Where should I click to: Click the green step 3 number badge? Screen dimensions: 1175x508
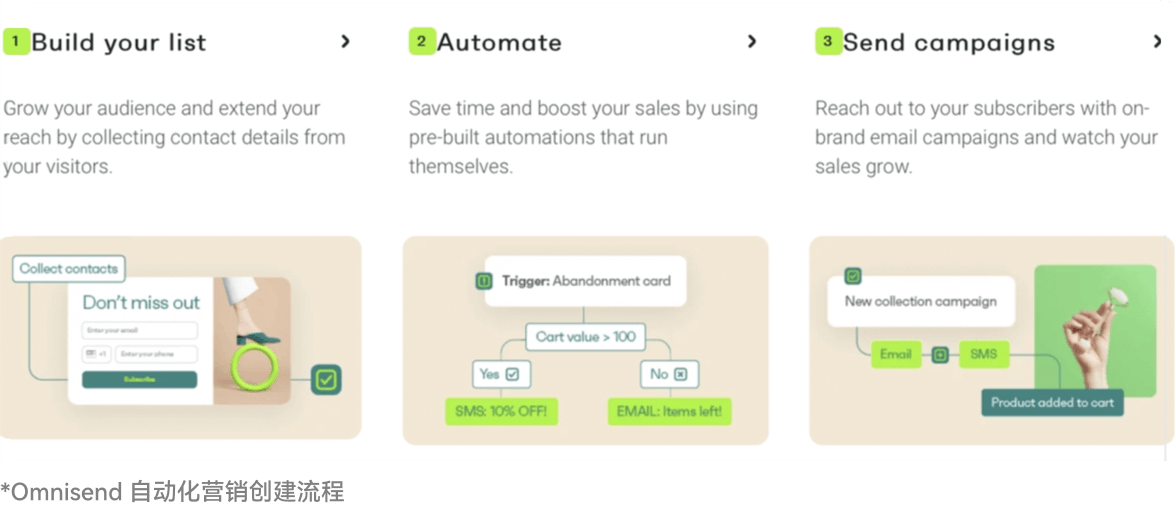(x=827, y=42)
